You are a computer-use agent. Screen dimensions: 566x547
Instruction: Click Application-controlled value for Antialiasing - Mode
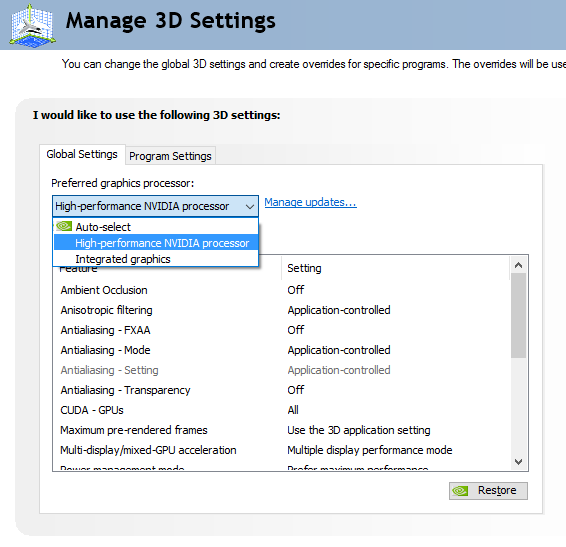339,350
